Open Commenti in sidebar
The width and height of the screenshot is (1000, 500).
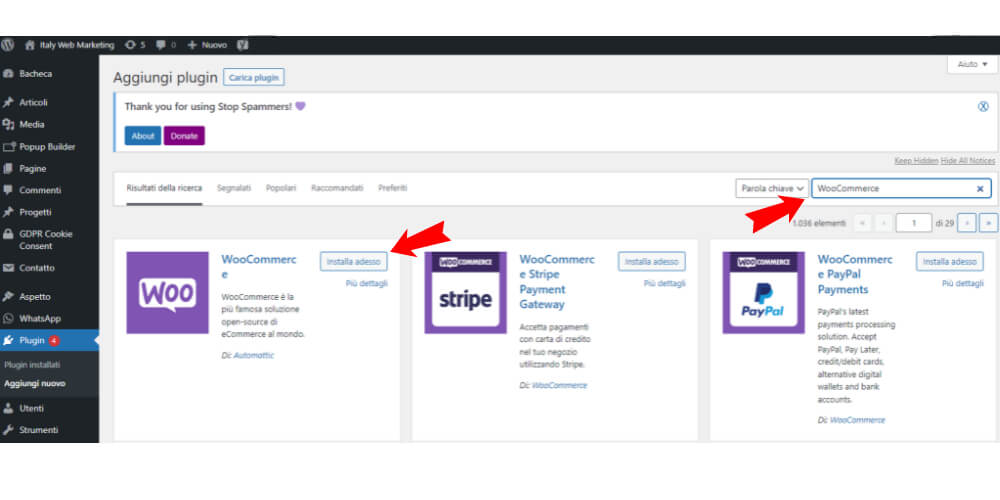40,190
